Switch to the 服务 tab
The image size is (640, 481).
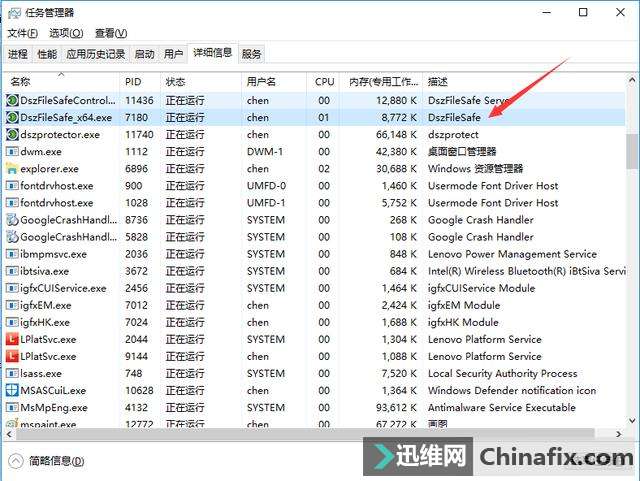251,54
